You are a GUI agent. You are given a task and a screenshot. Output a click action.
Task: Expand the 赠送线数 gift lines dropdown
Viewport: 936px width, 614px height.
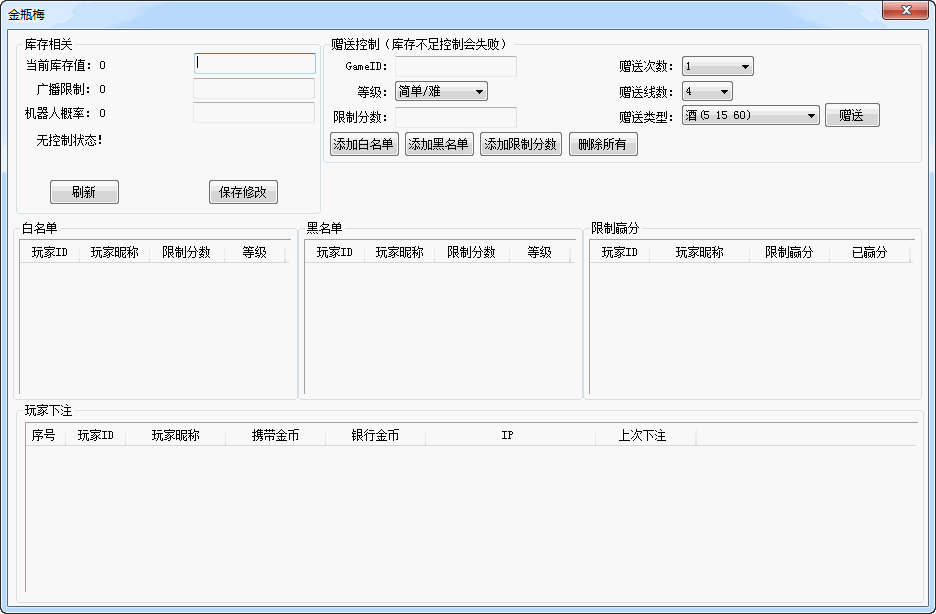click(707, 90)
